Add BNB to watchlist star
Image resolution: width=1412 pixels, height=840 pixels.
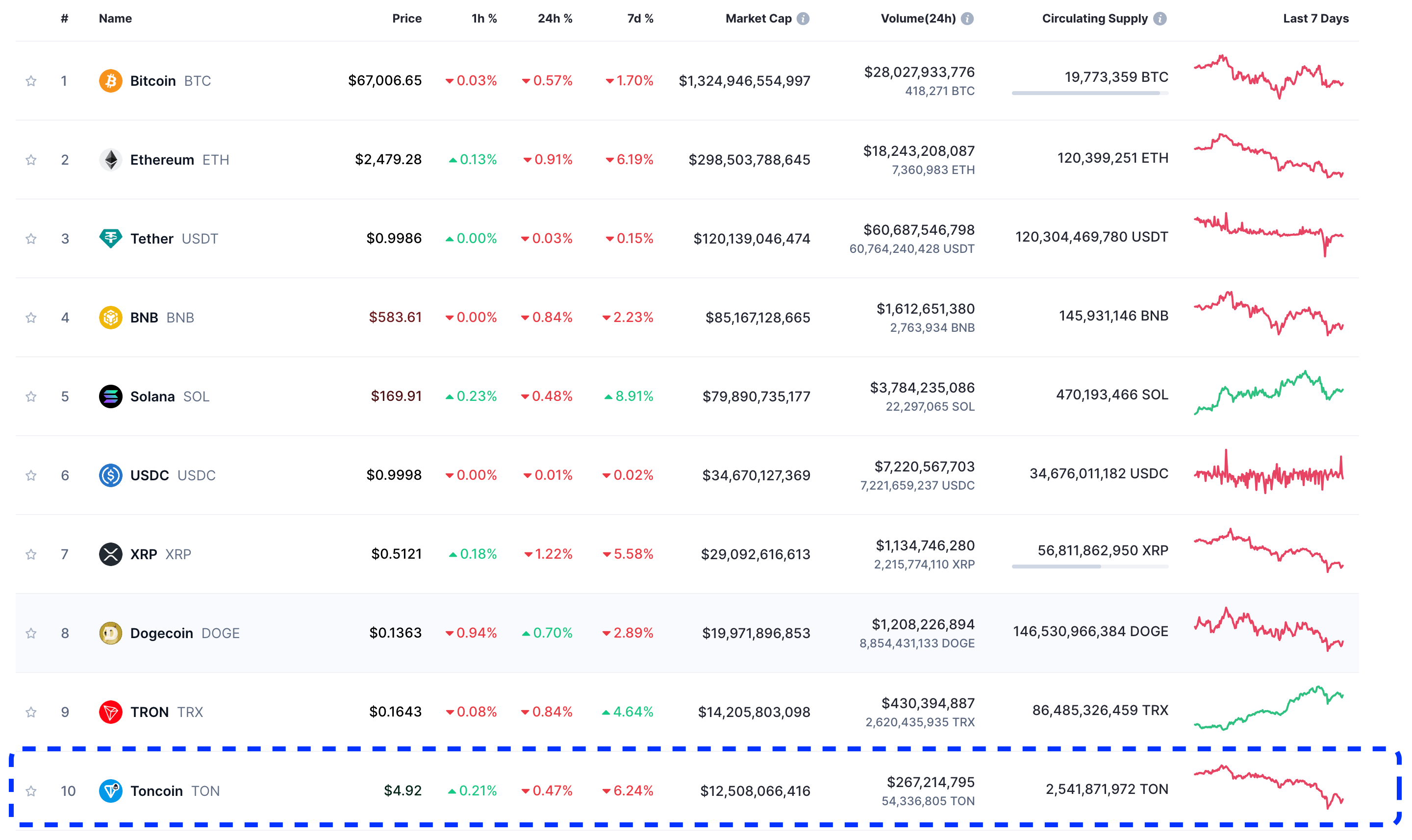[x=31, y=318]
